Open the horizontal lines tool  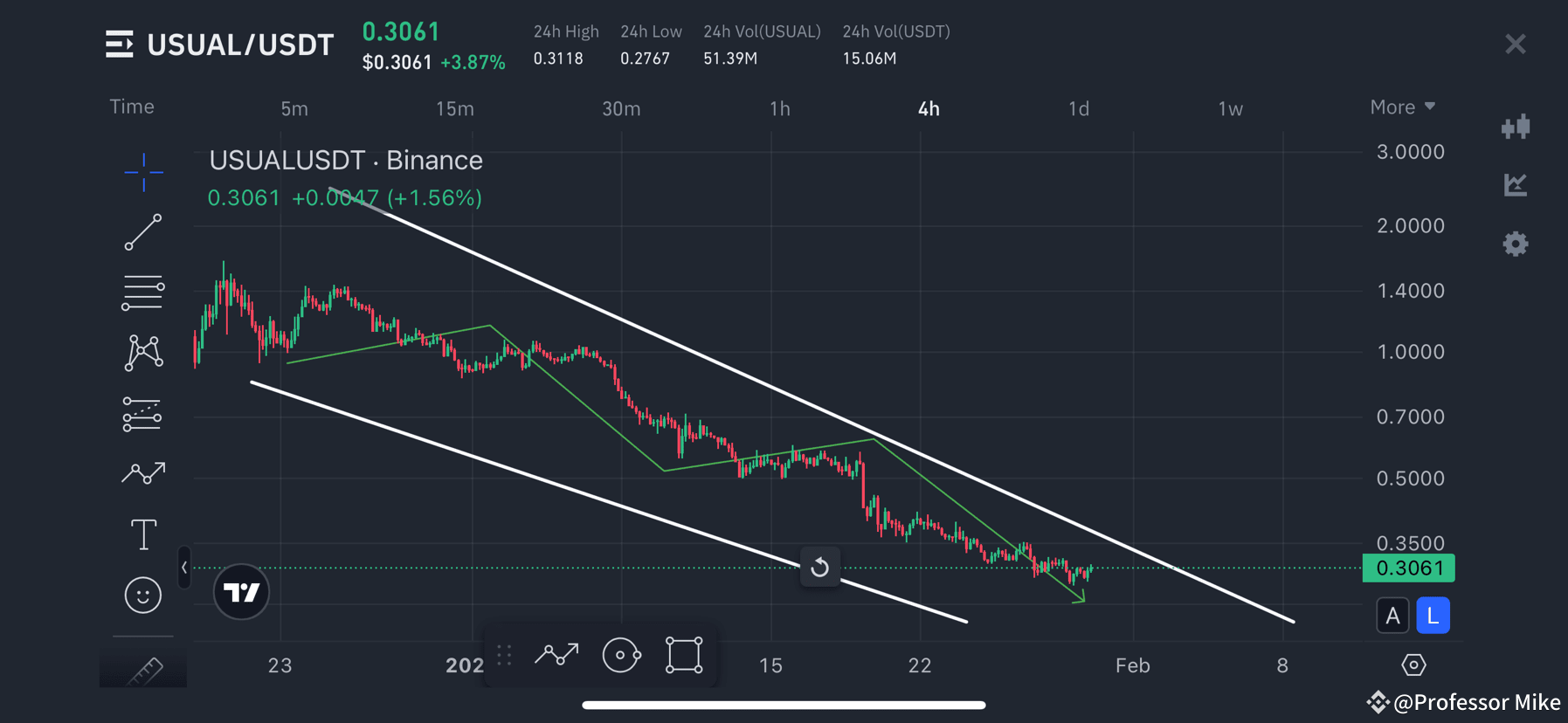tap(143, 293)
